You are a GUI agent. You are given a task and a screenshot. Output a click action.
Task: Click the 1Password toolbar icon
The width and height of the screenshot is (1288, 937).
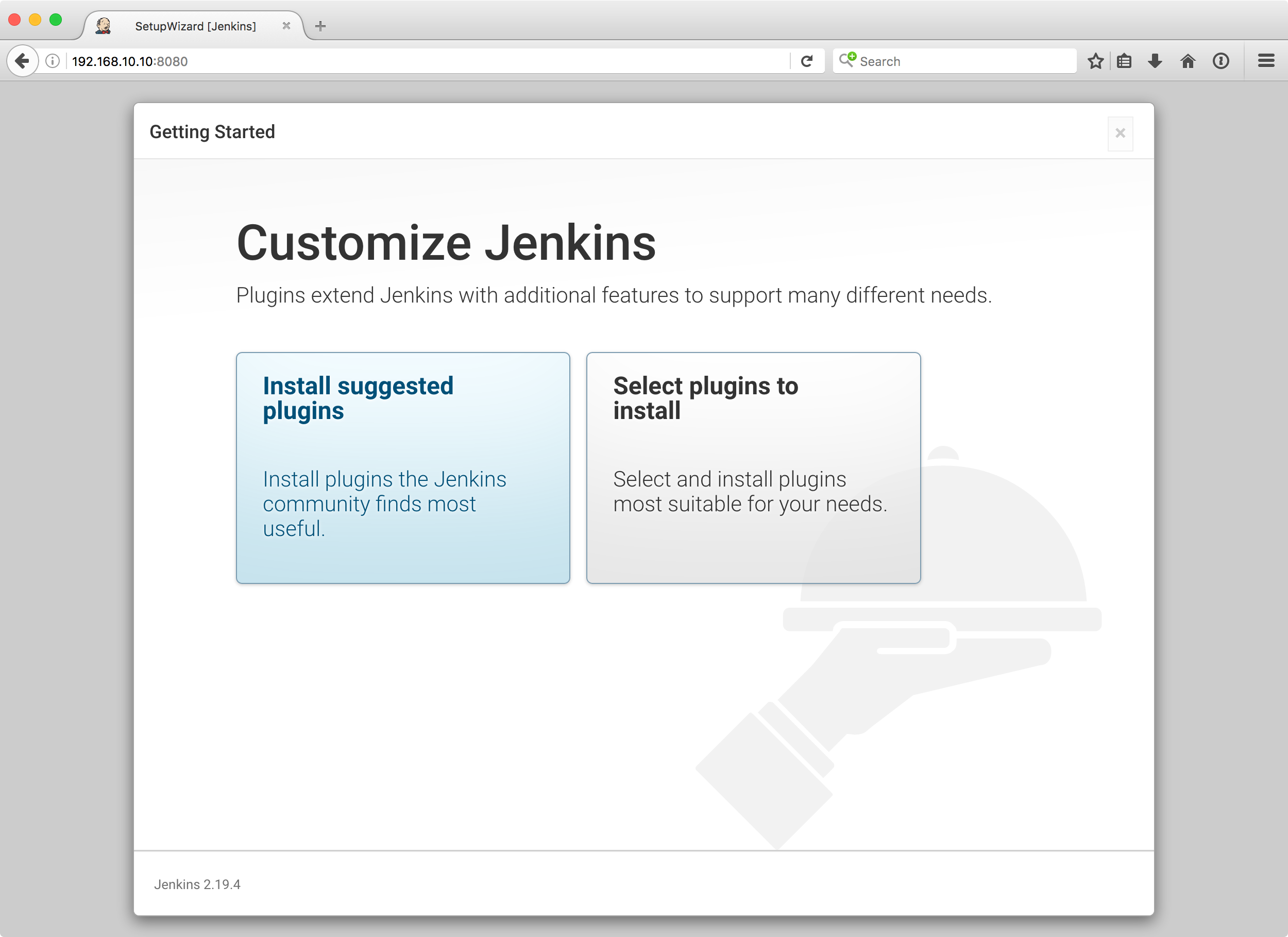[x=1221, y=61]
